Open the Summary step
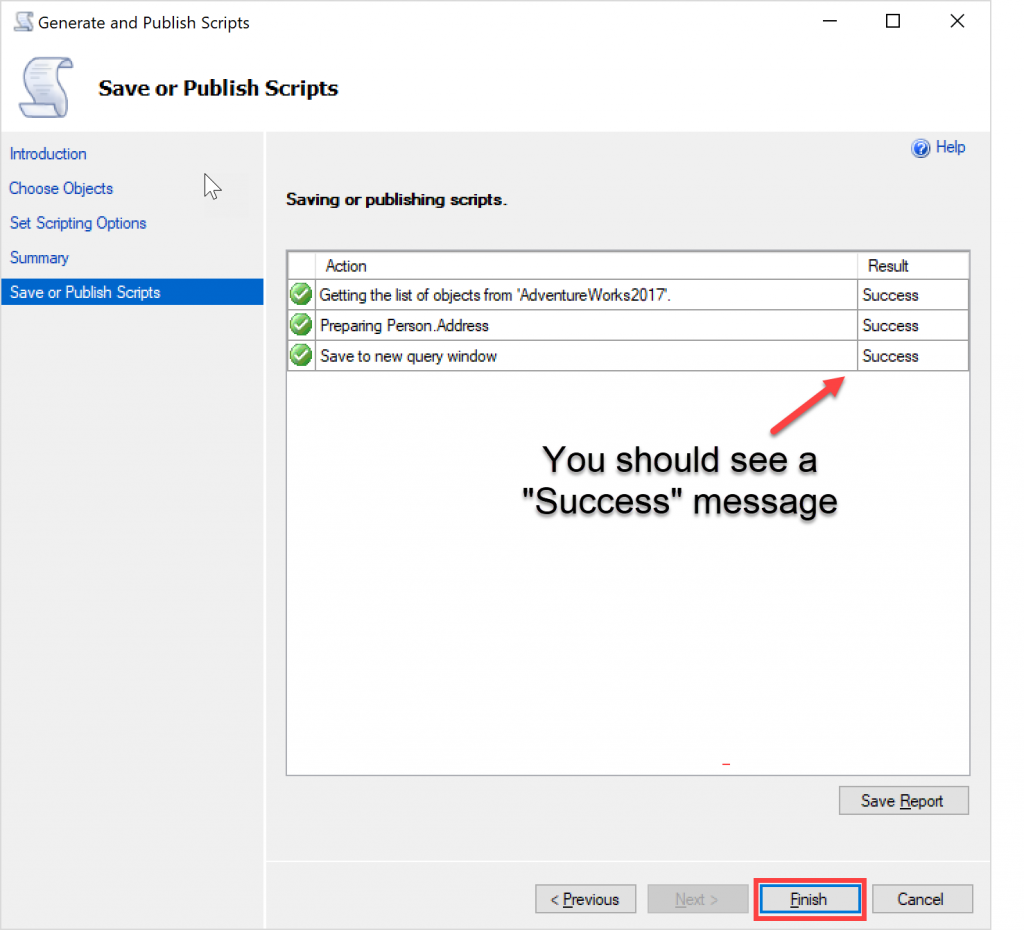This screenshot has height=930, width=1024. 39,257
